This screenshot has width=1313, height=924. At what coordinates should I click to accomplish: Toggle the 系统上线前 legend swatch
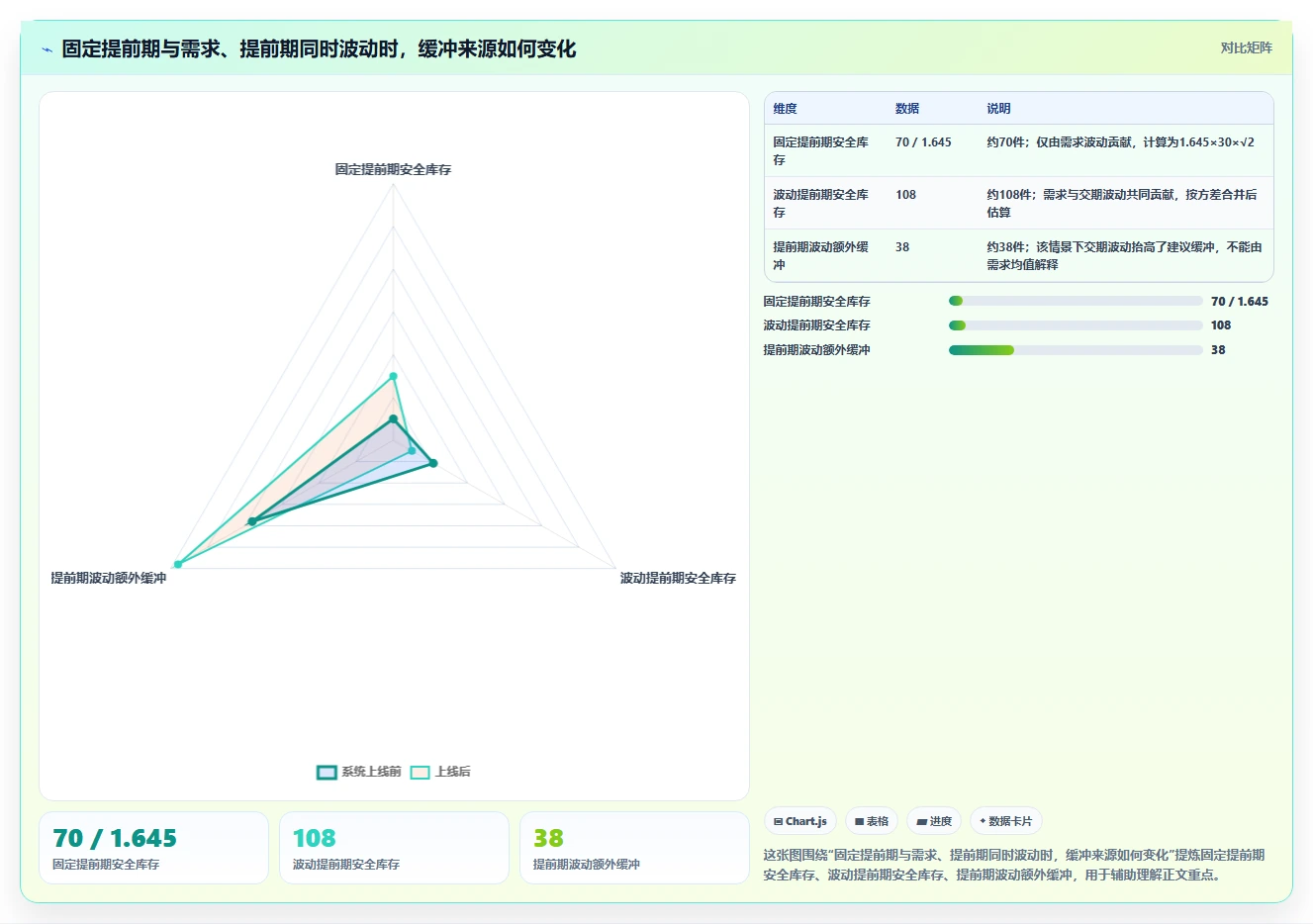(327, 772)
